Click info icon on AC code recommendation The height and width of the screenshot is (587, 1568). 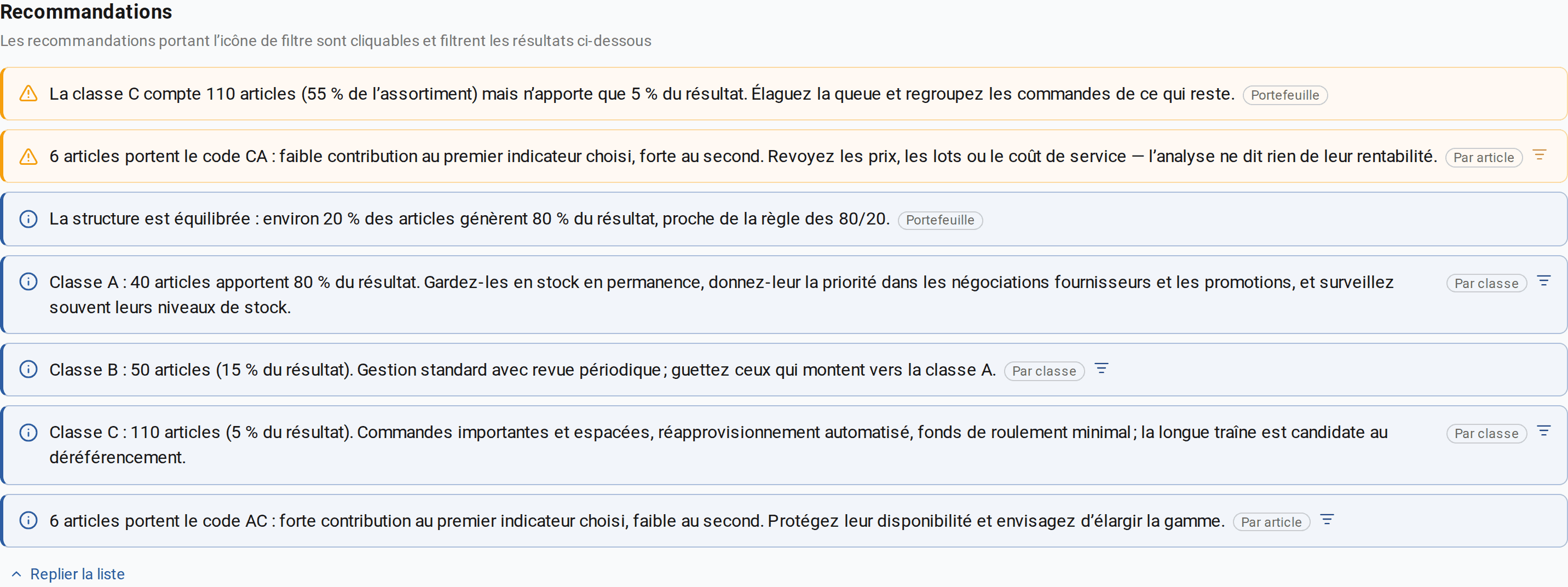point(28,520)
